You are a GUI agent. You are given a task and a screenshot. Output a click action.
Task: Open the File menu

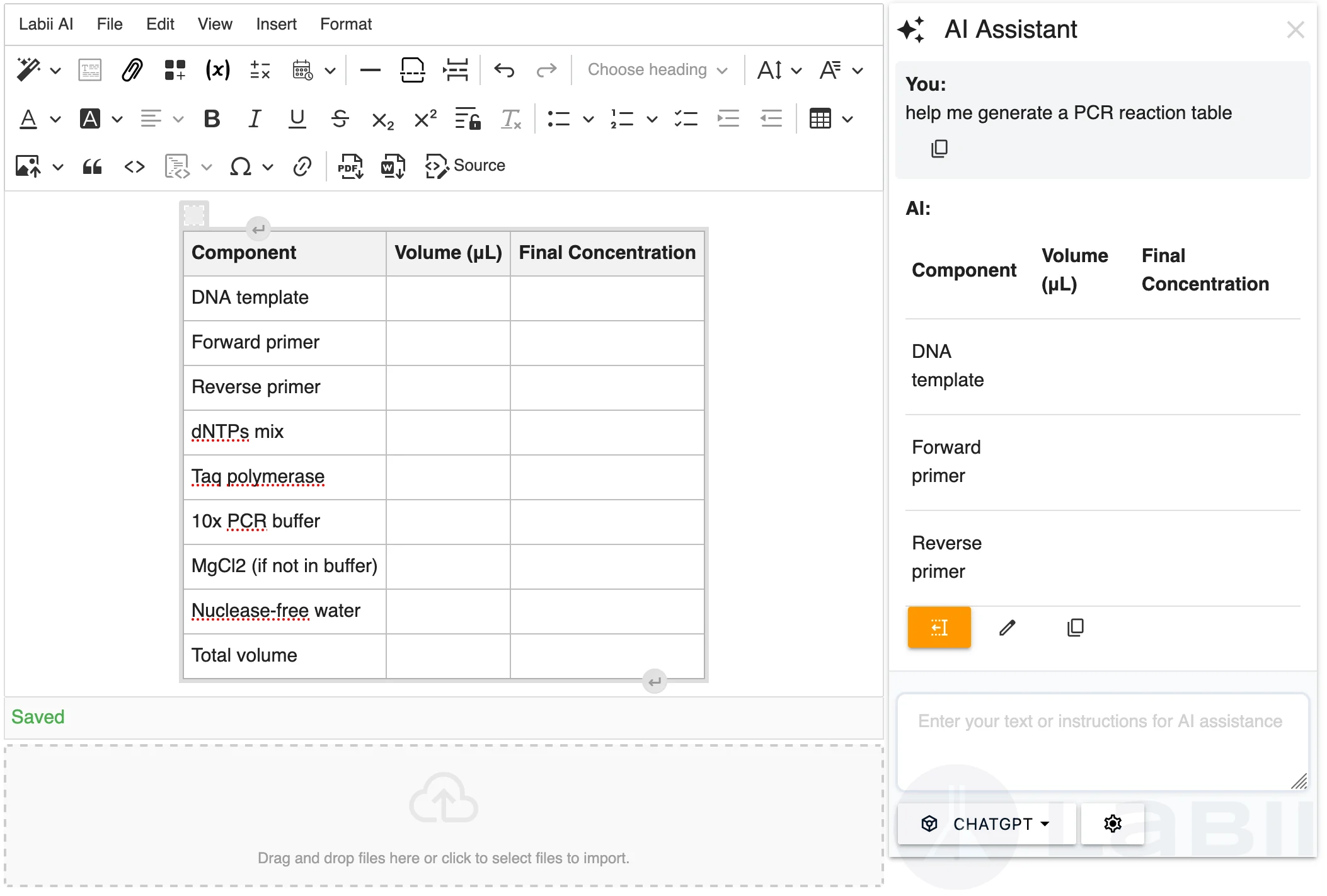[x=110, y=24]
